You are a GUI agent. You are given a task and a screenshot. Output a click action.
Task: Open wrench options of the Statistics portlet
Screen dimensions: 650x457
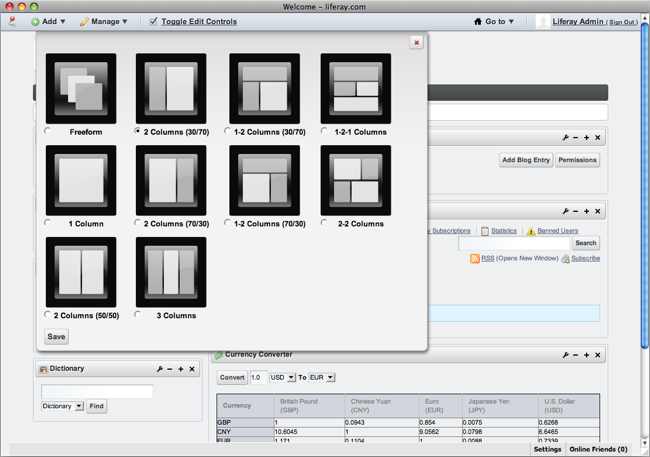565,211
